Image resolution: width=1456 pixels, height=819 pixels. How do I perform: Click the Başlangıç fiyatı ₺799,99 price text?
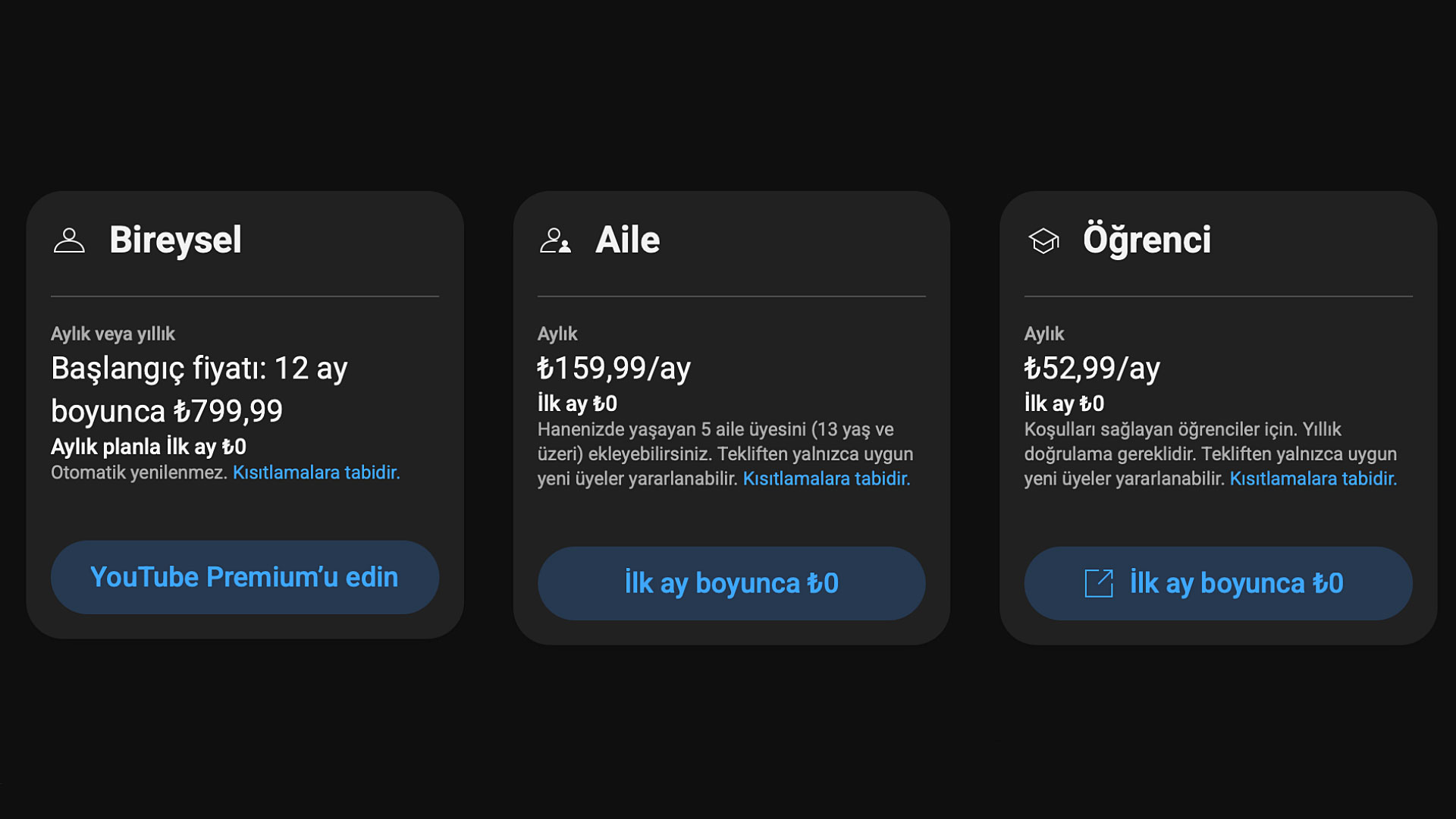(x=199, y=390)
